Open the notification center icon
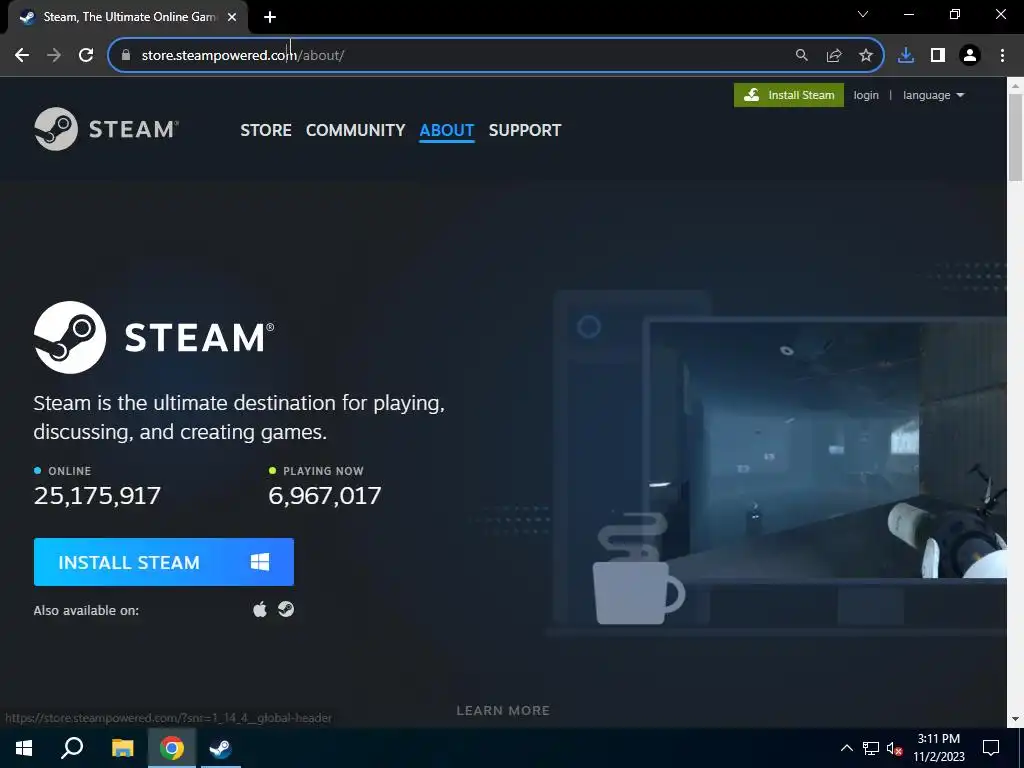Screen dimensions: 1024x768 tap(991, 748)
